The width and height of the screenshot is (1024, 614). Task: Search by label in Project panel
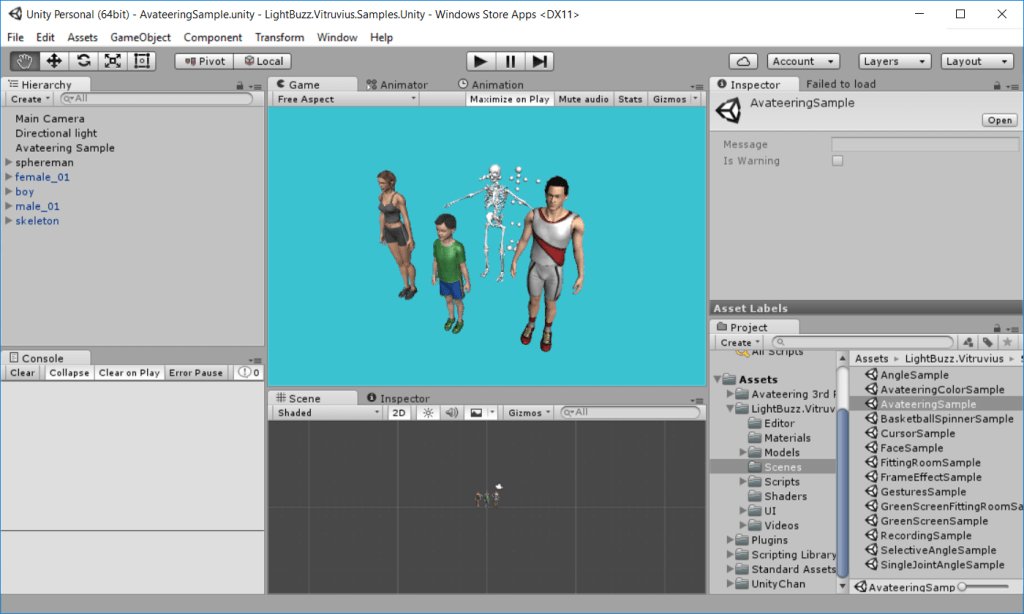pos(987,342)
